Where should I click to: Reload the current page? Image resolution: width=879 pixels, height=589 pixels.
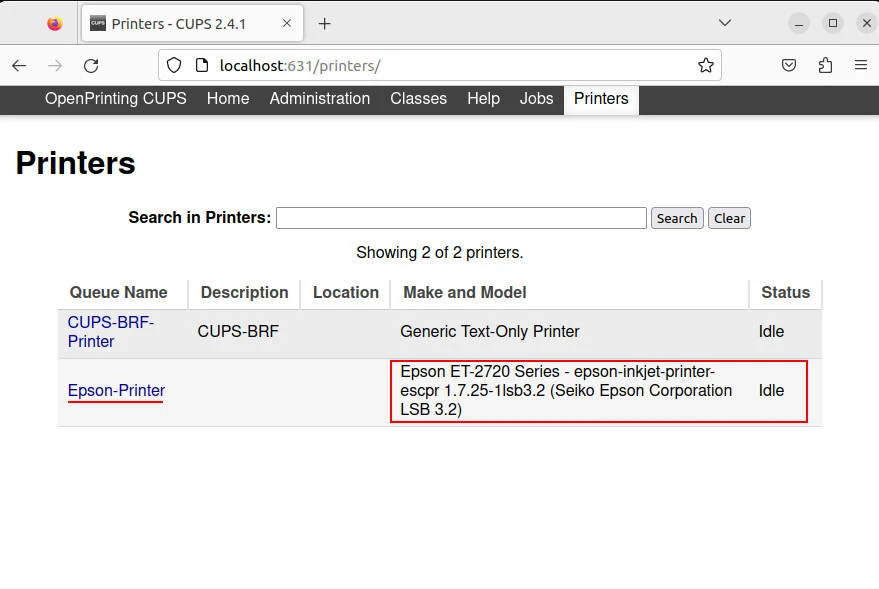(91, 66)
